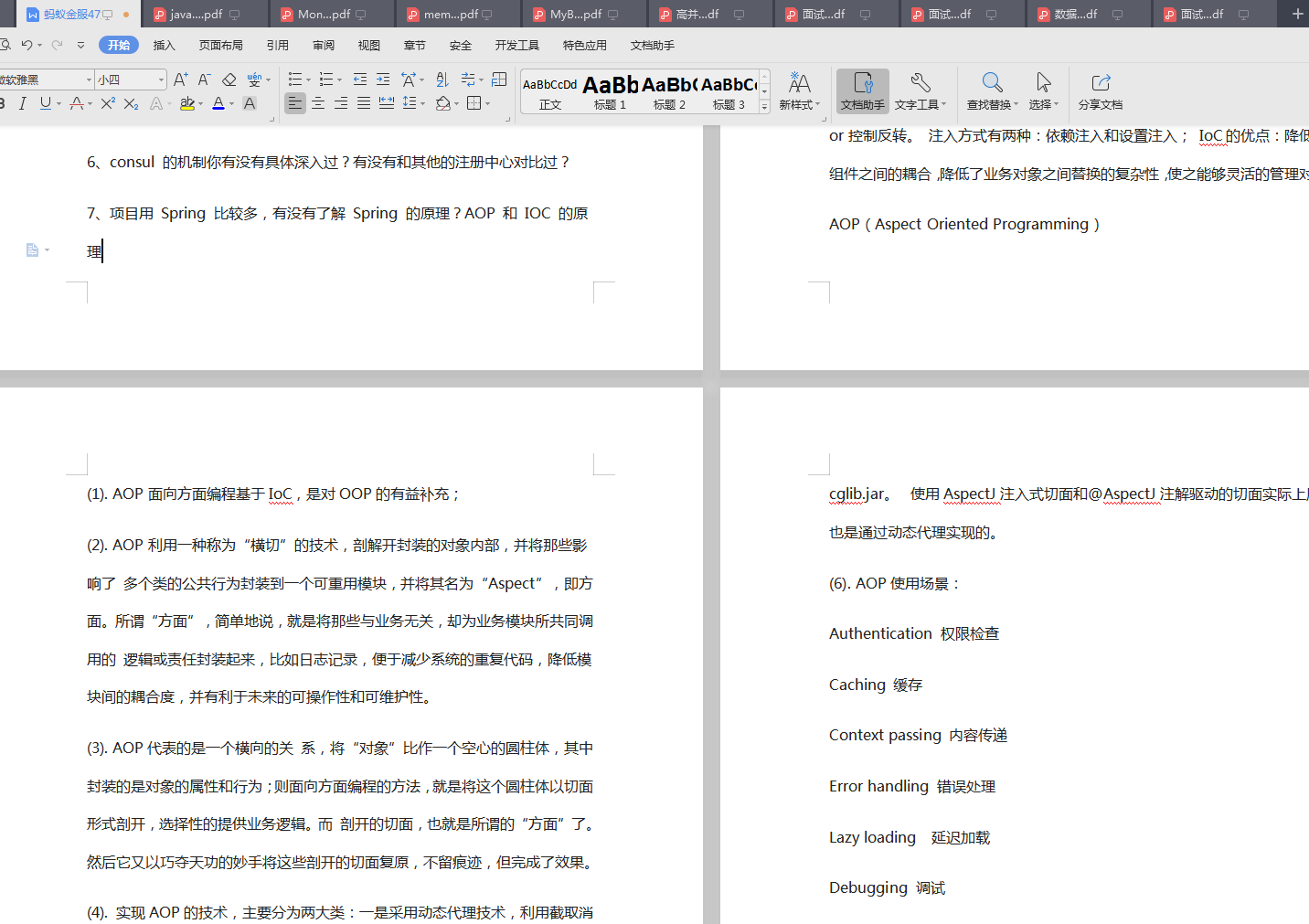The height and width of the screenshot is (924, 1309).
Task: Apply the numbered list icon
Action: [326, 80]
